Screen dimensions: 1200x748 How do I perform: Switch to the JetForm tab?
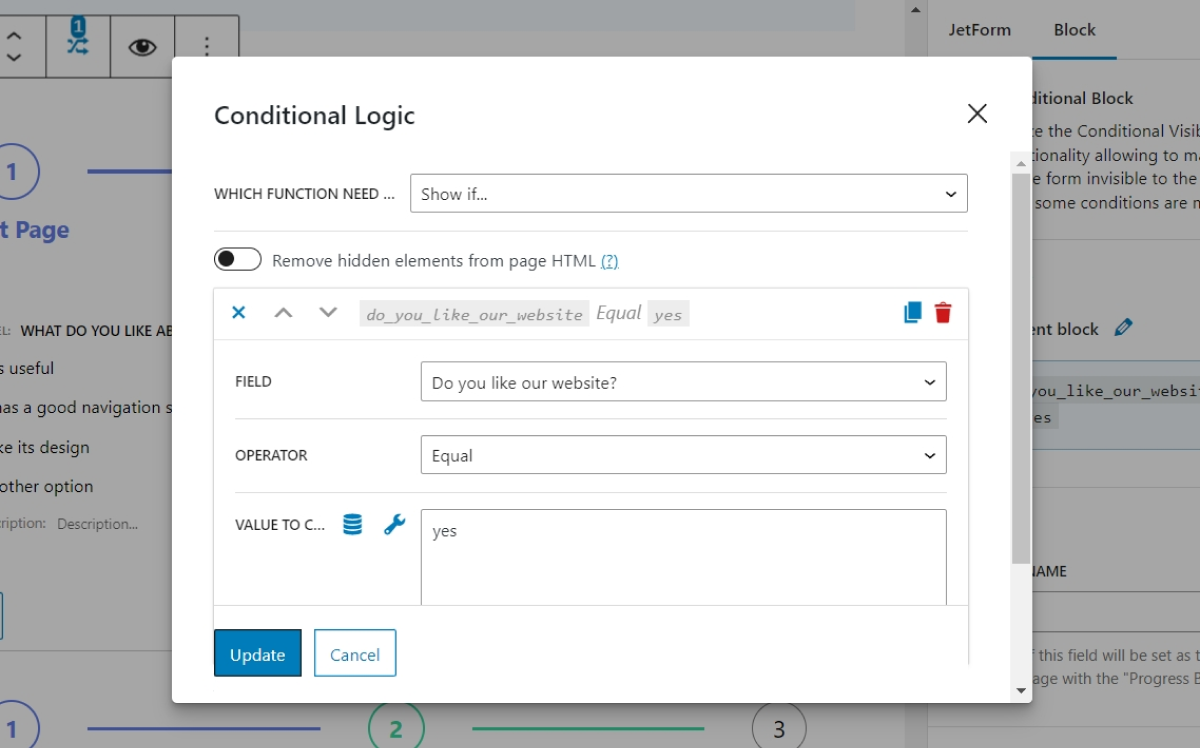(x=979, y=30)
